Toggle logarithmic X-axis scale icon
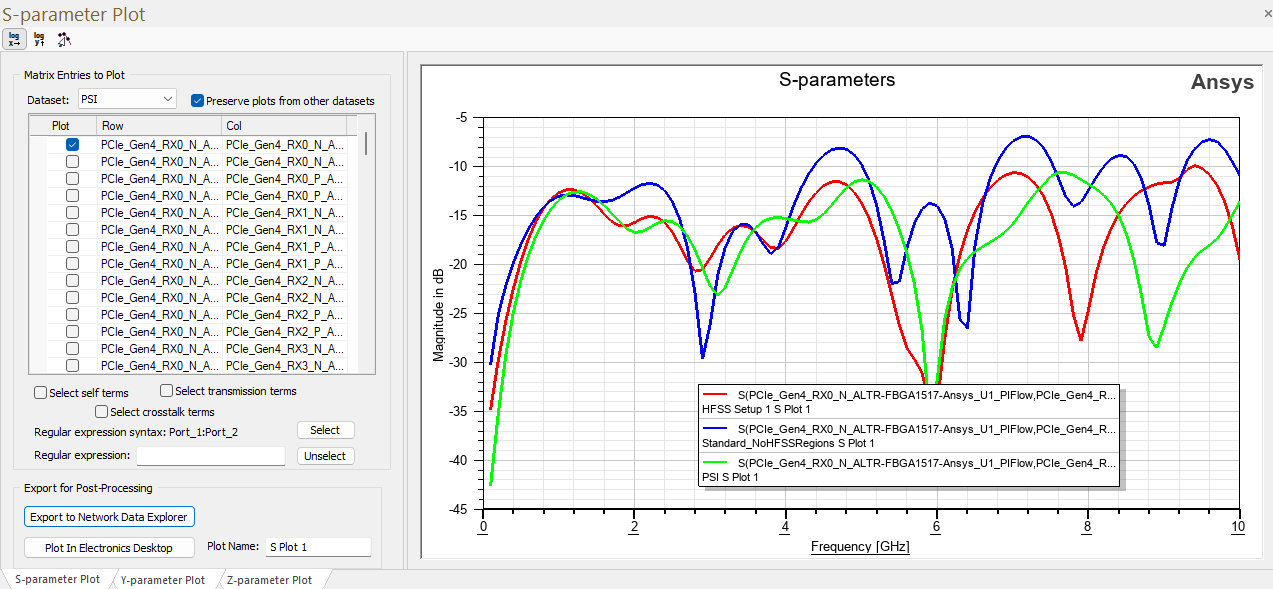 coord(15,40)
